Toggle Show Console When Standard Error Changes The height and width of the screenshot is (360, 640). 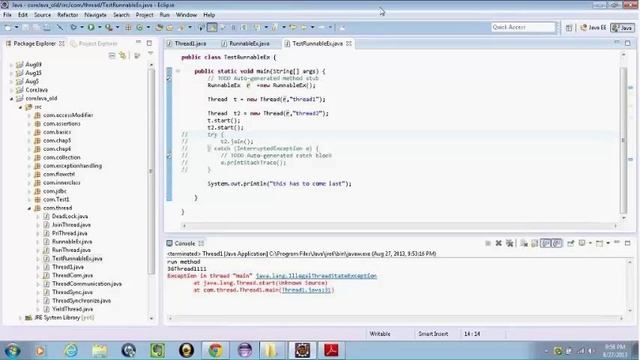click(x=557, y=243)
